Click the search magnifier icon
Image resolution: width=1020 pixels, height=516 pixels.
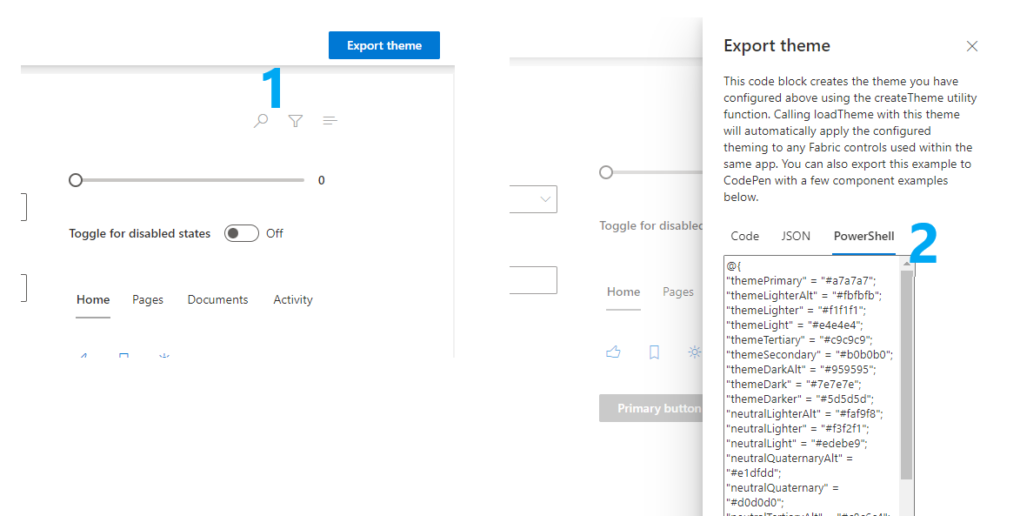pos(261,121)
